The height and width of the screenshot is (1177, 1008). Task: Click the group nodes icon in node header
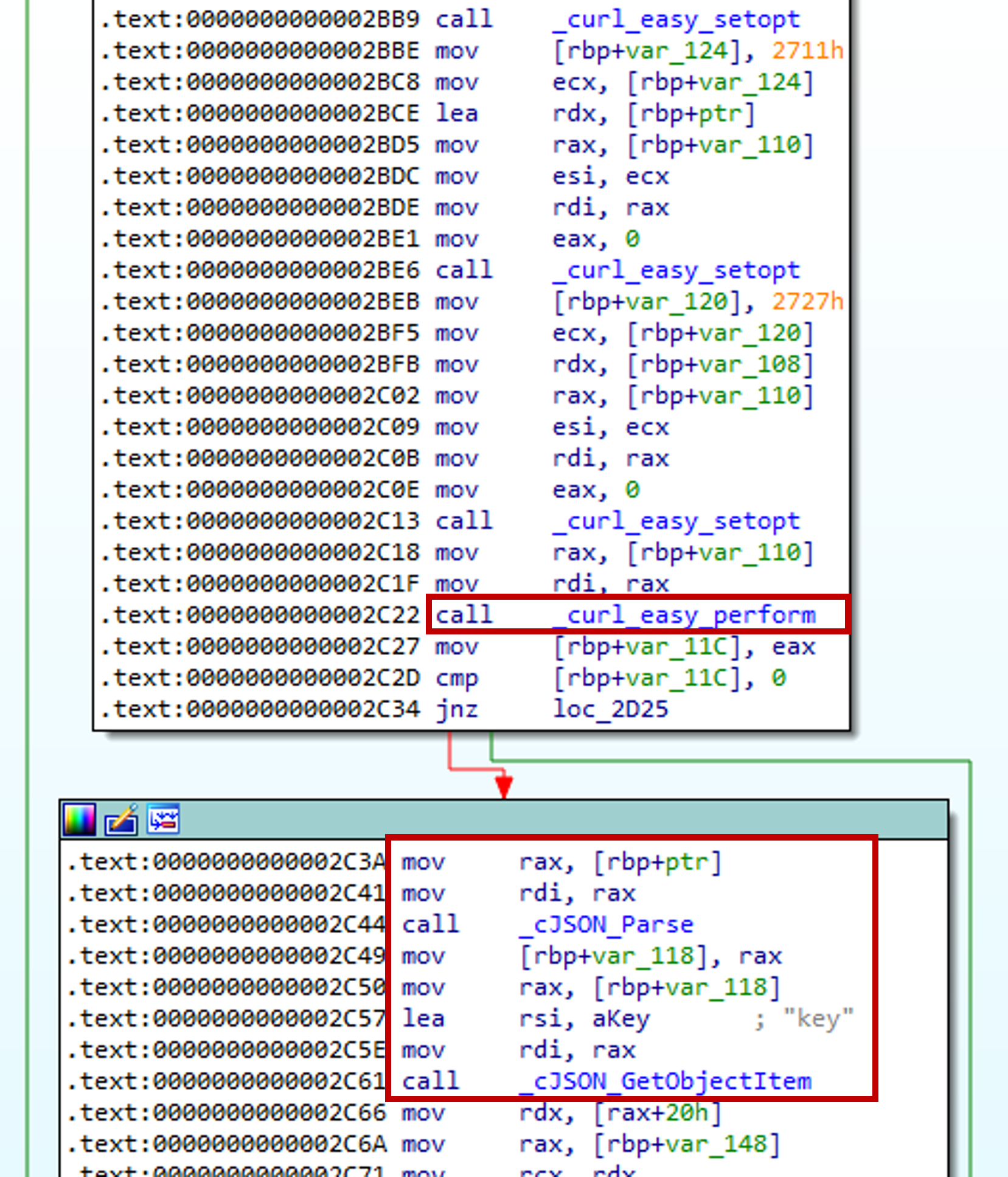pos(163,819)
